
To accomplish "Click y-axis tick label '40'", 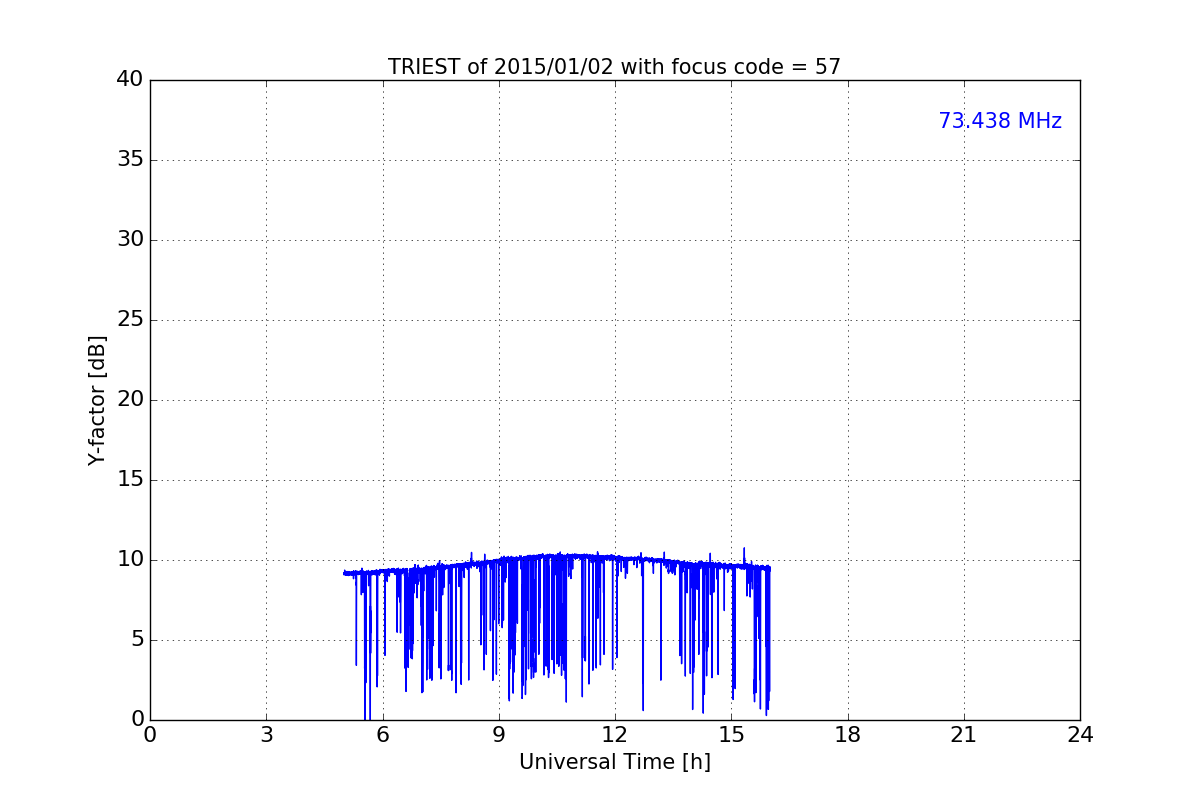I will pyautogui.click(x=130, y=80).
